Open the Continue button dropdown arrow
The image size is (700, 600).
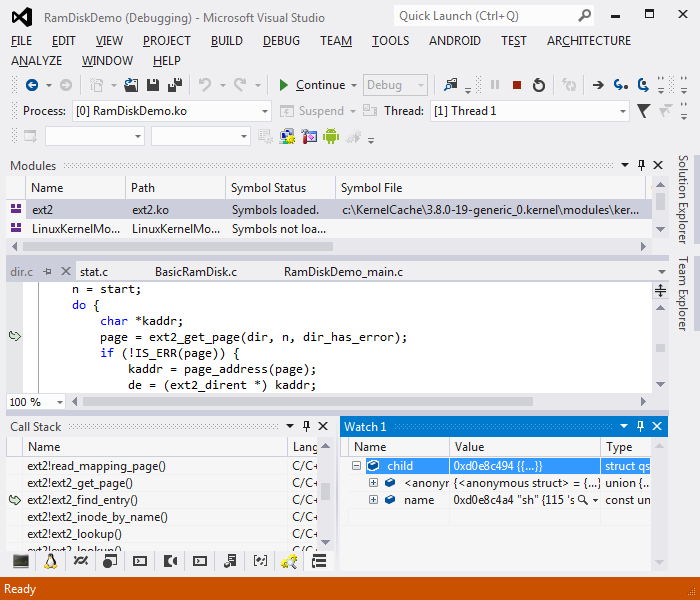[354, 85]
